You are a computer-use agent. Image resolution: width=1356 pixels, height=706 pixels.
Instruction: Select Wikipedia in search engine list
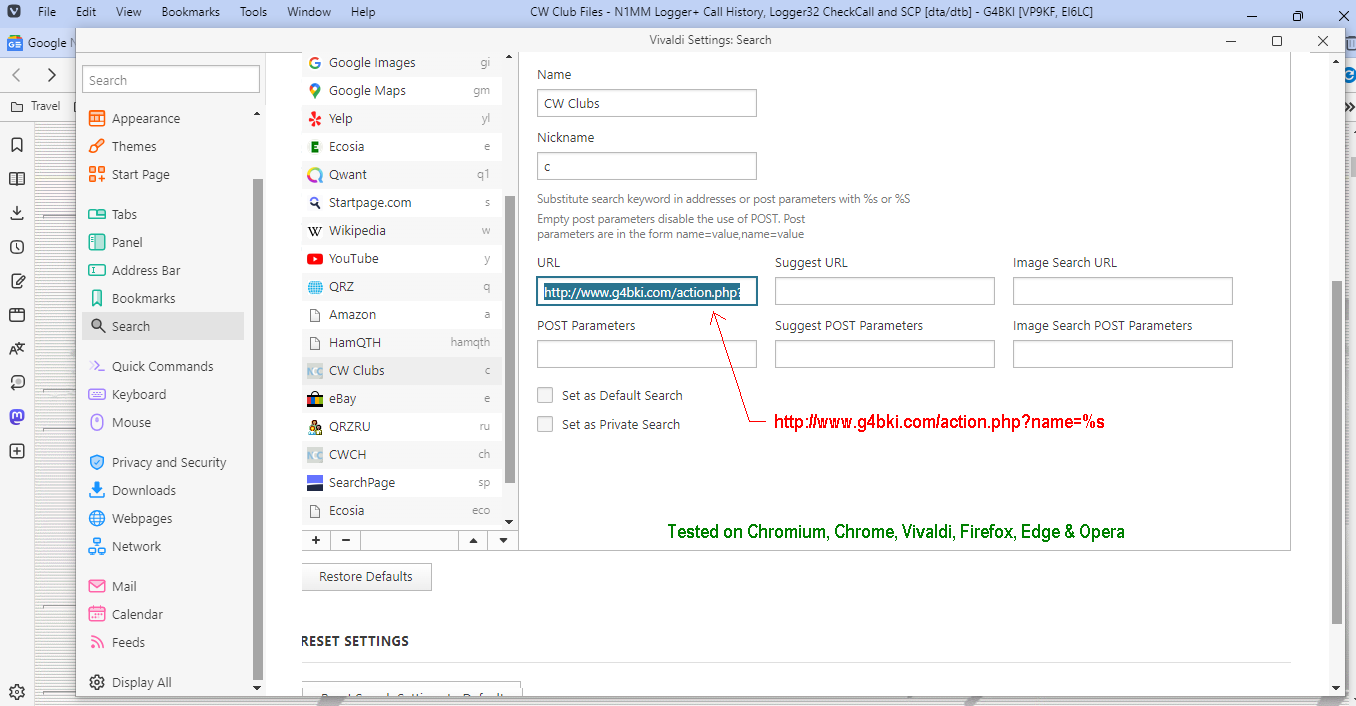402,230
